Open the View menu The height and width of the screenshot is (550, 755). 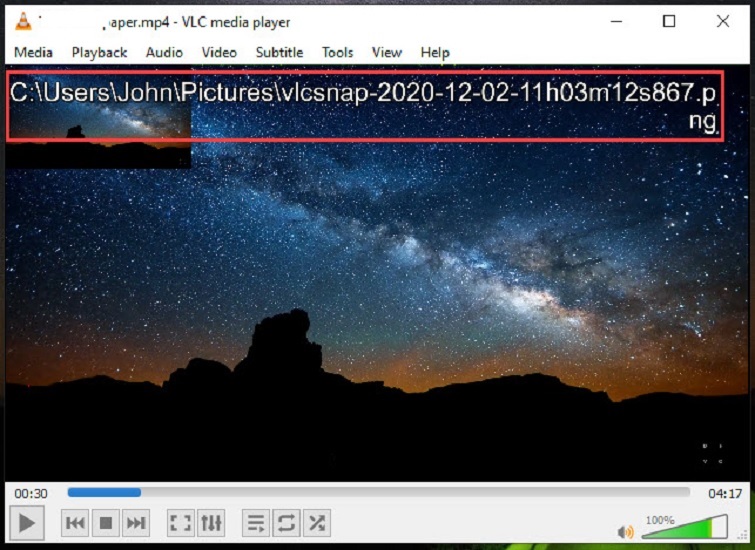tap(387, 52)
